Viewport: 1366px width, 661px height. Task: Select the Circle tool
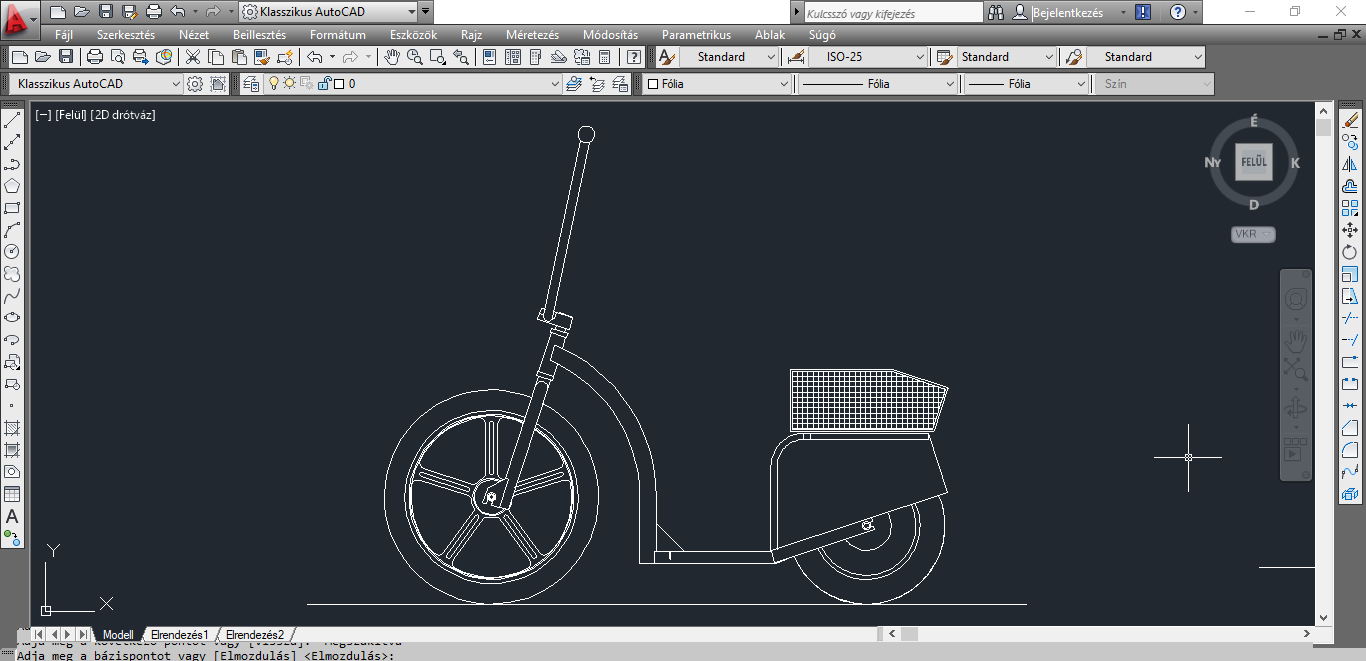pos(12,252)
